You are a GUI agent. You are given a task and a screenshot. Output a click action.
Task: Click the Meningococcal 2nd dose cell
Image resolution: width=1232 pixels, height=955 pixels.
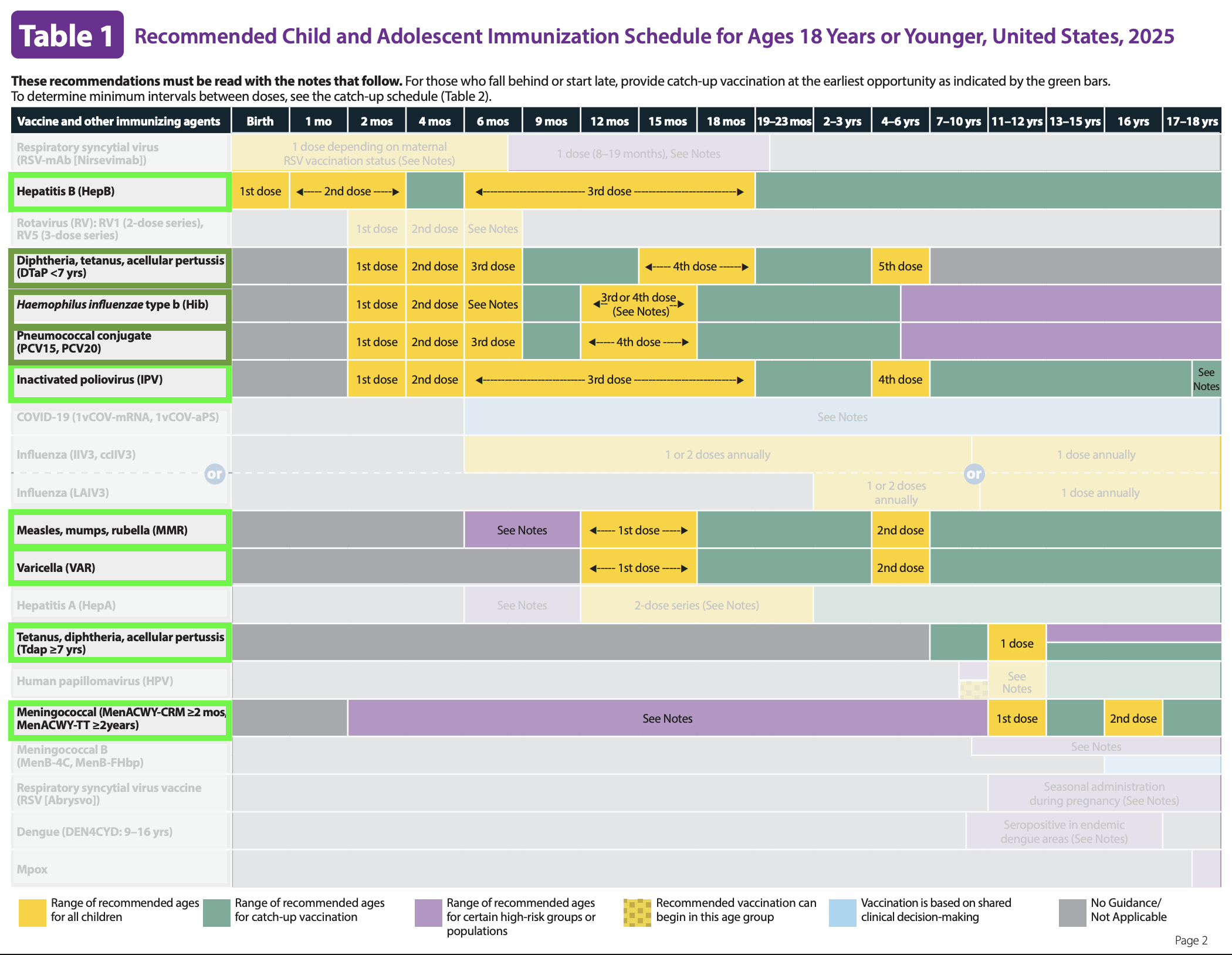point(1133,719)
